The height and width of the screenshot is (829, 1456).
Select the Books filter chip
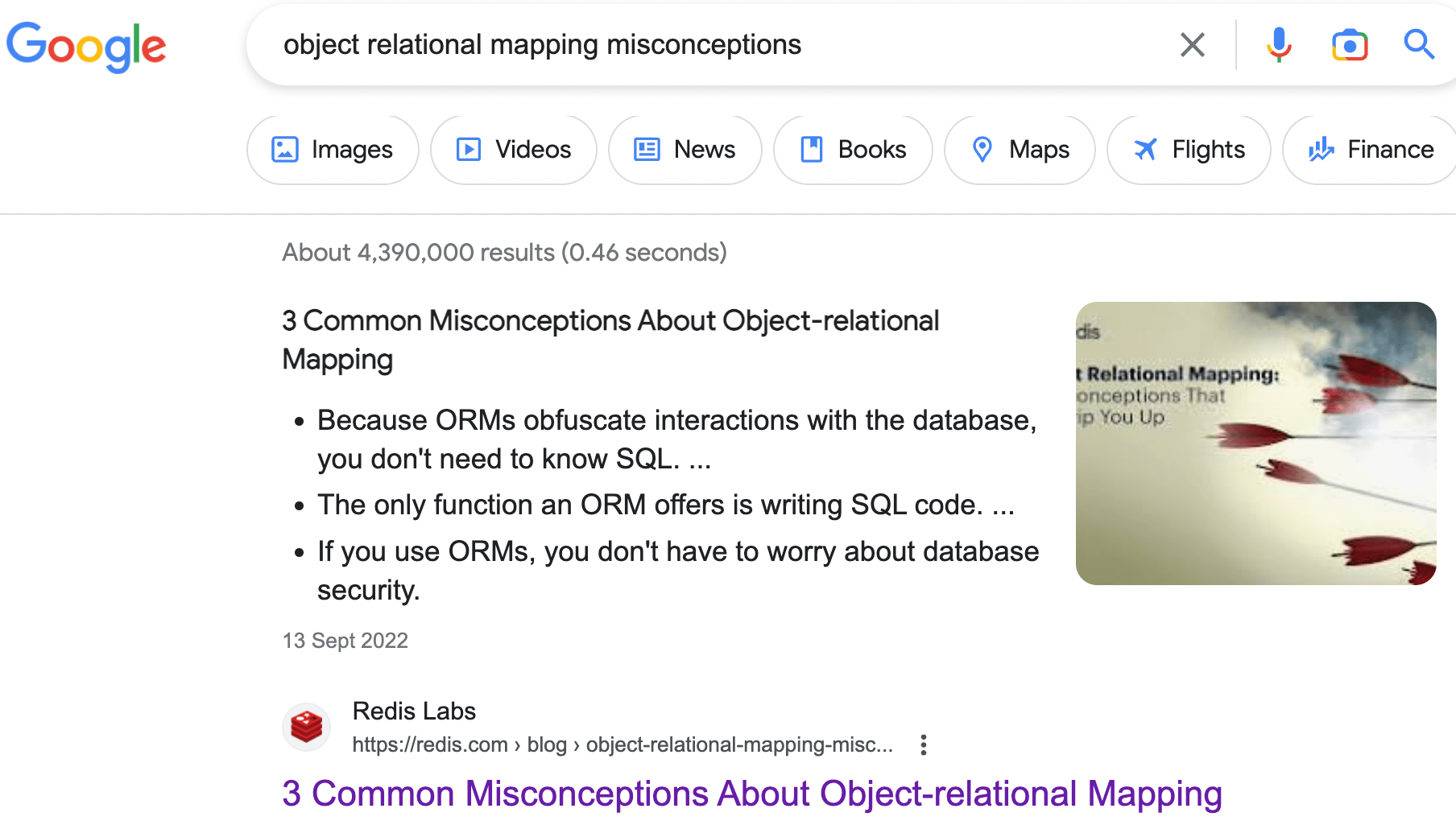click(x=853, y=150)
